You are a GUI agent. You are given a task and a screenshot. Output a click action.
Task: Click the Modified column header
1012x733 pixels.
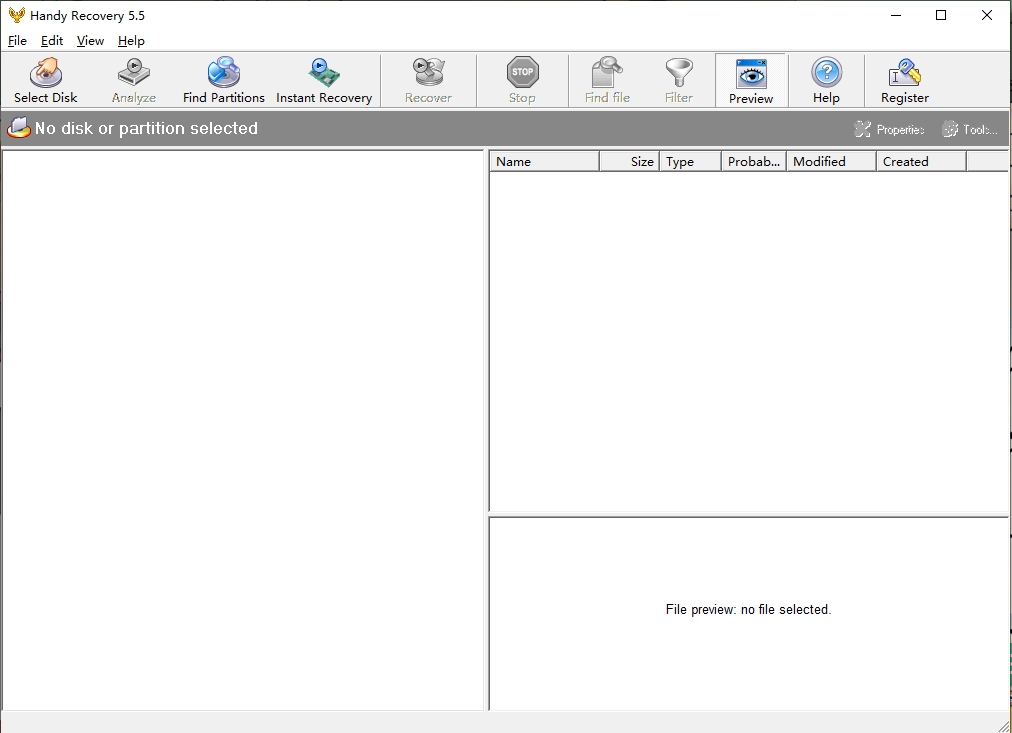point(830,161)
